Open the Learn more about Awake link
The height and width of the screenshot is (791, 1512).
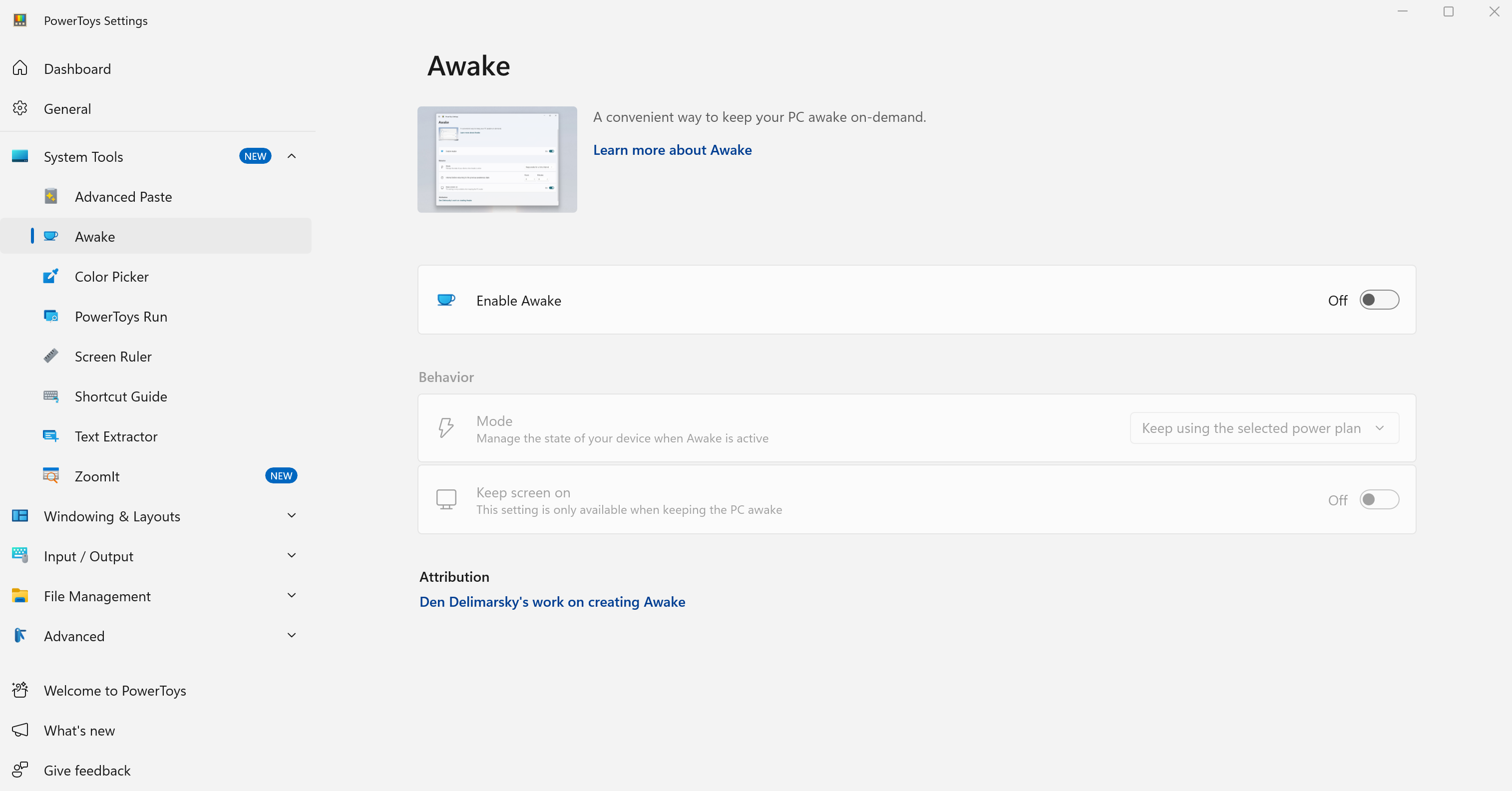(672, 150)
